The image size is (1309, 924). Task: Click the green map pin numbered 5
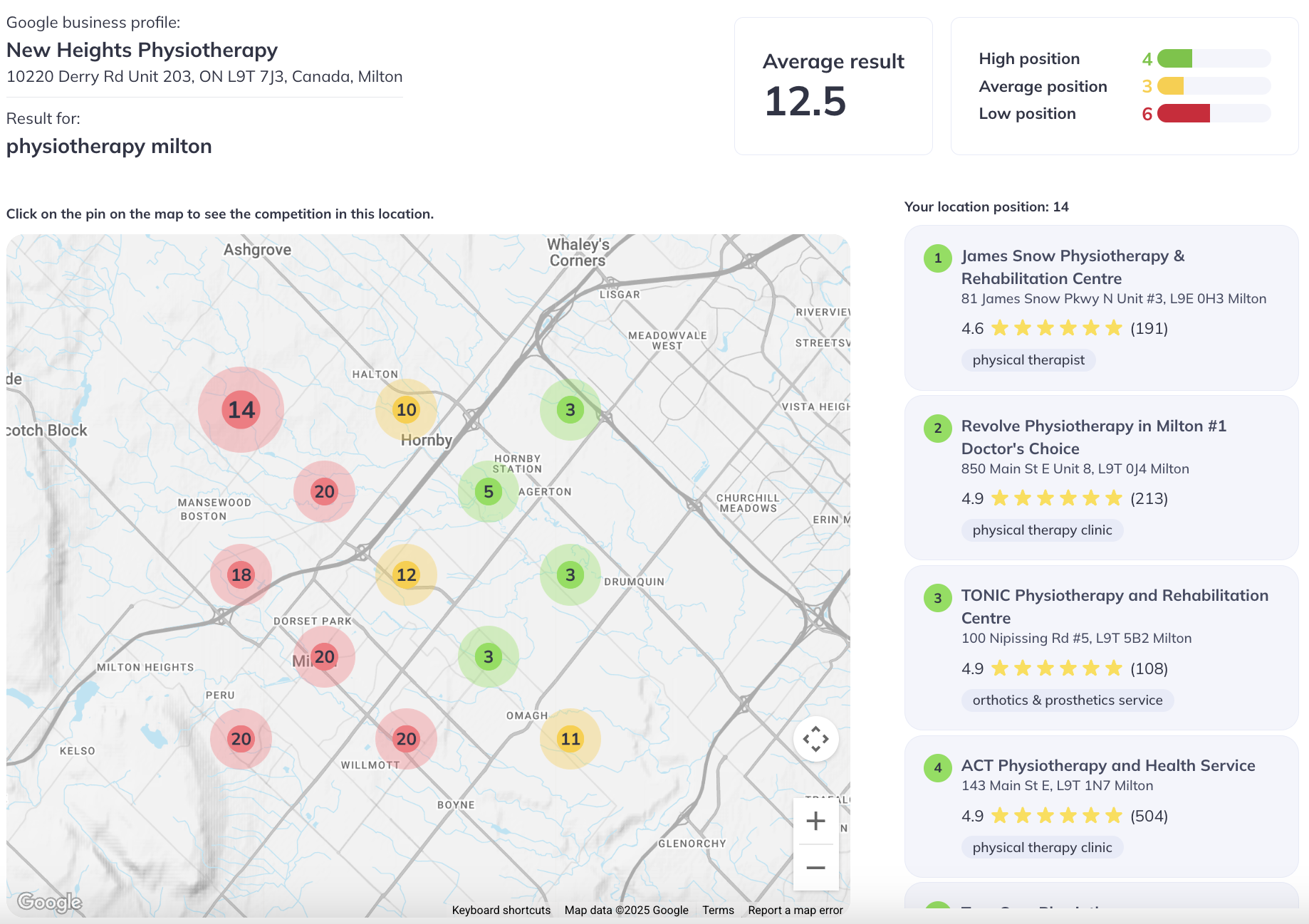(489, 491)
